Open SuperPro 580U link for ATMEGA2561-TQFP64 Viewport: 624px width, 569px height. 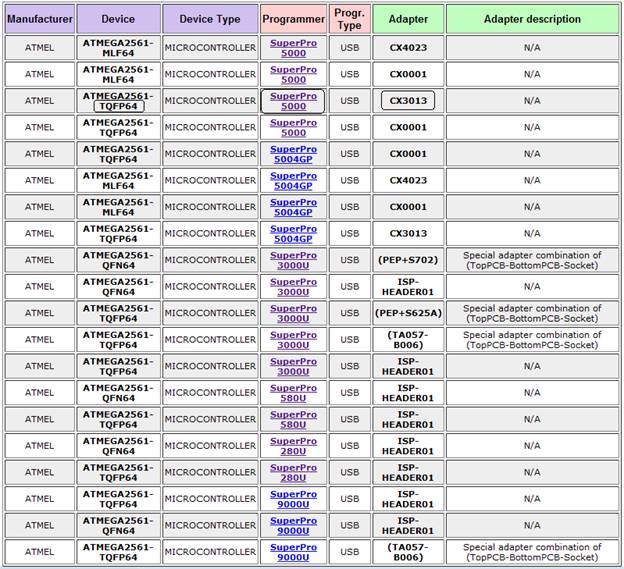click(293, 419)
